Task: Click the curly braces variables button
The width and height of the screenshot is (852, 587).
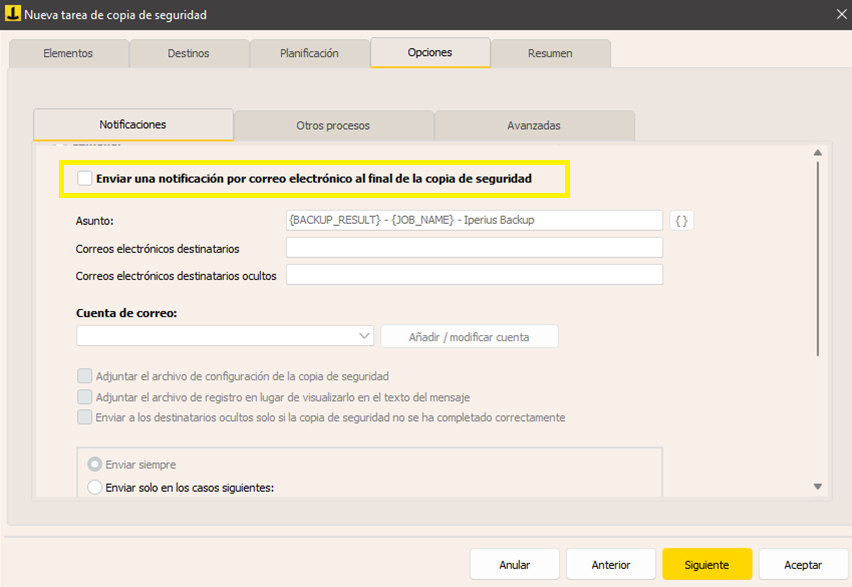Action: pos(681,220)
